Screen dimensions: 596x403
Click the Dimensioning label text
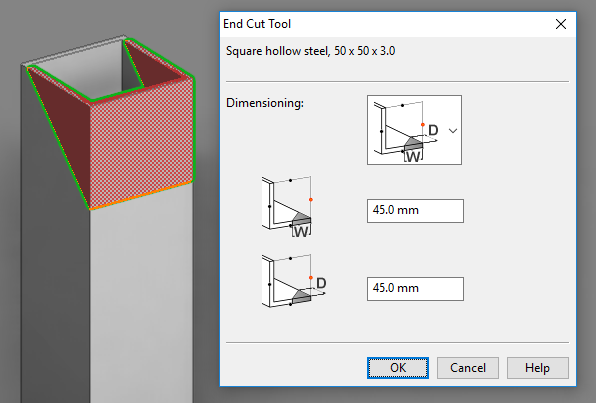click(265, 103)
